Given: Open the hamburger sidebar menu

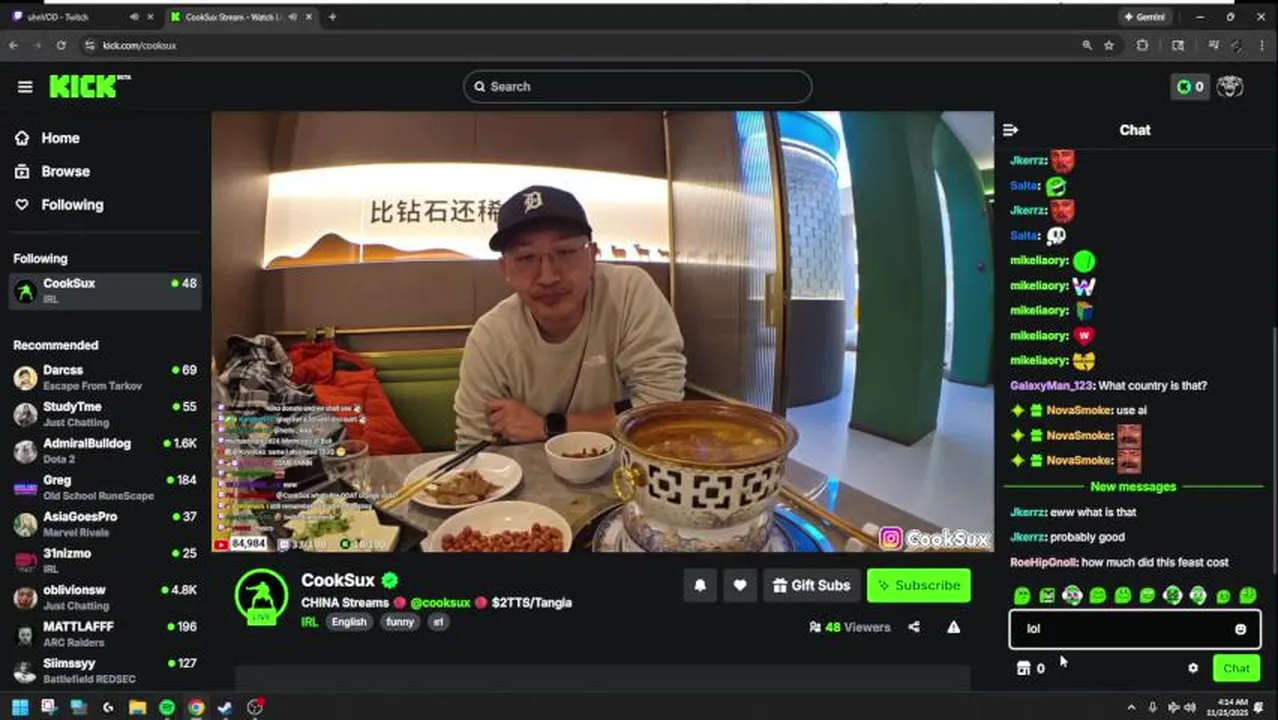Looking at the screenshot, I should click(x=25, y=87).
